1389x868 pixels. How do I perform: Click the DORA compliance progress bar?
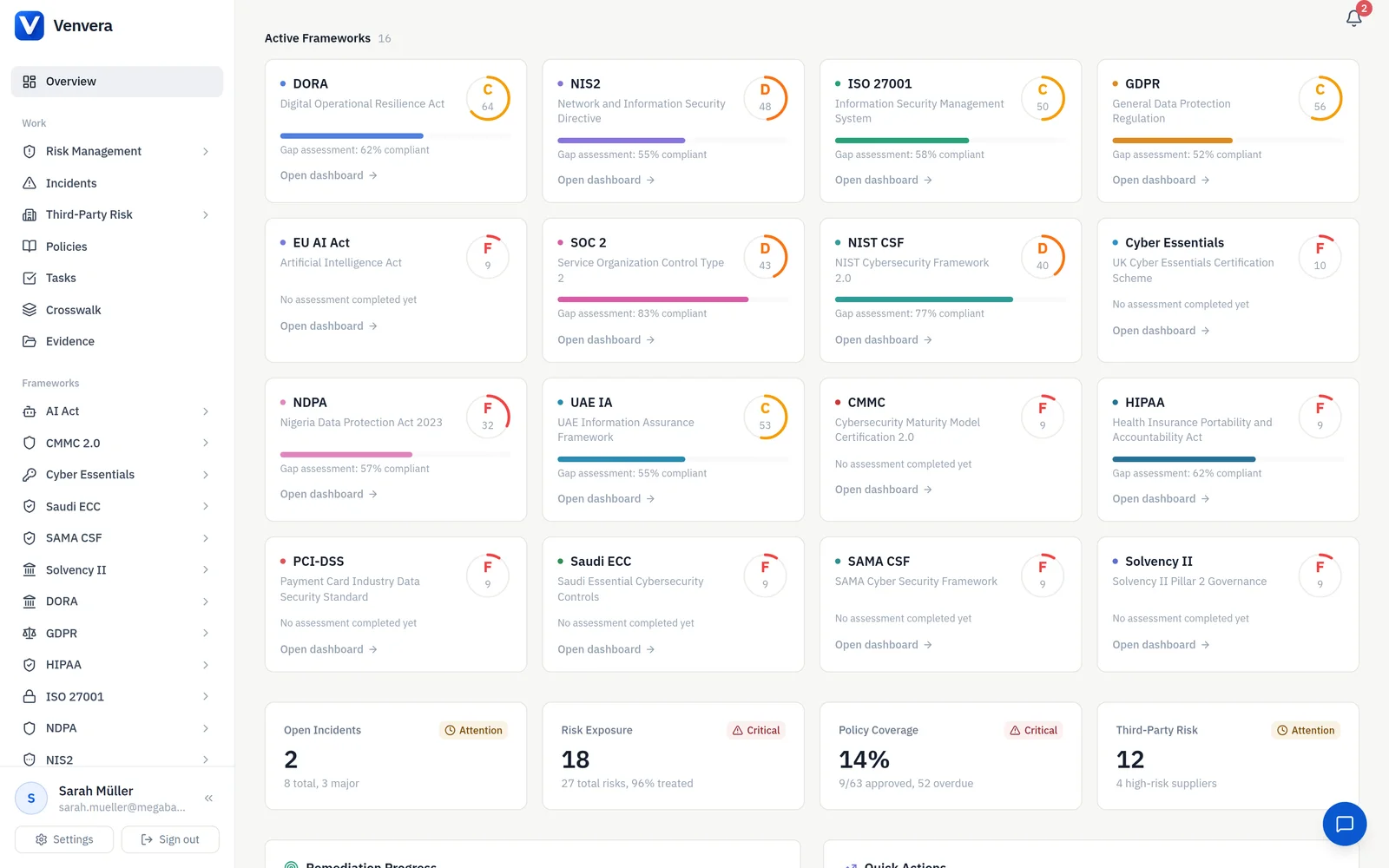click(x=395, y=135)
